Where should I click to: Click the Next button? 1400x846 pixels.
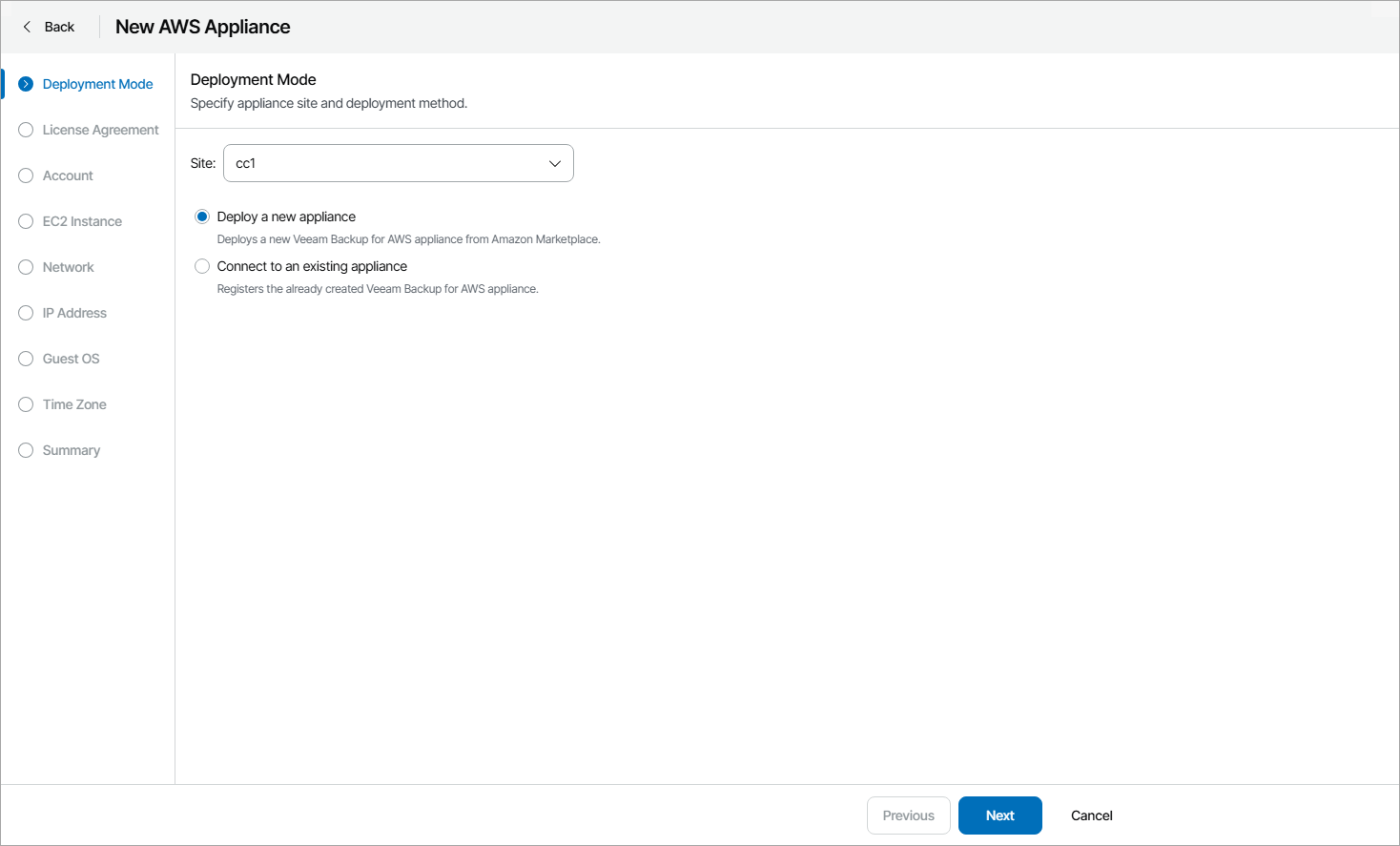[999, 815]
